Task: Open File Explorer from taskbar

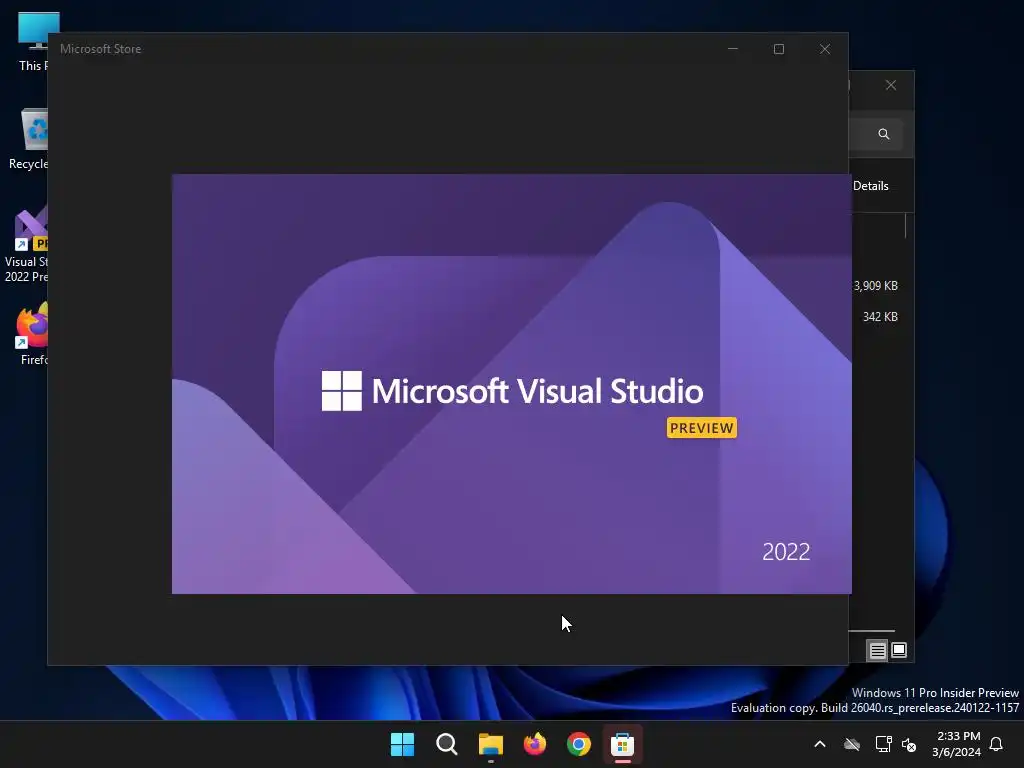Action: click(x=490, y=744)
